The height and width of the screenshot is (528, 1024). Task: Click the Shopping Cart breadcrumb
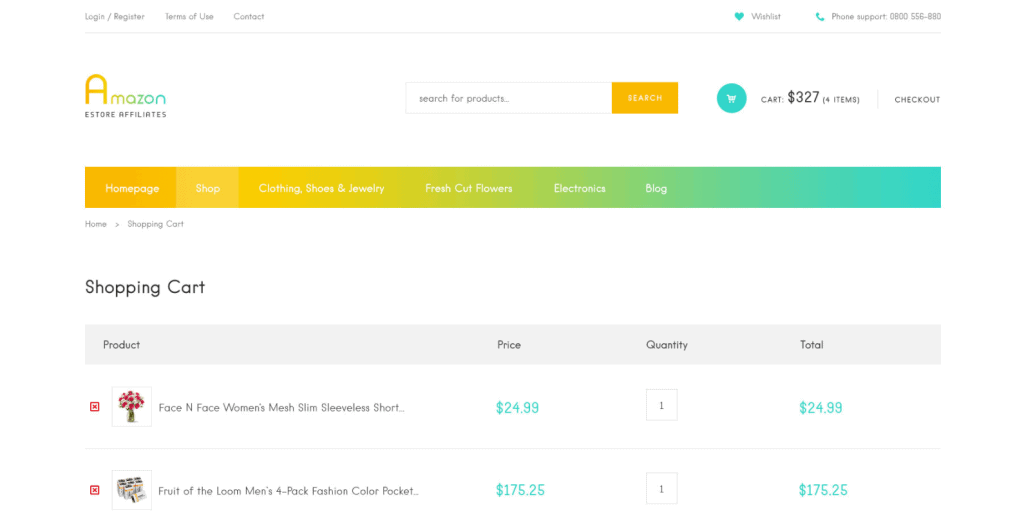click(155, 224)
